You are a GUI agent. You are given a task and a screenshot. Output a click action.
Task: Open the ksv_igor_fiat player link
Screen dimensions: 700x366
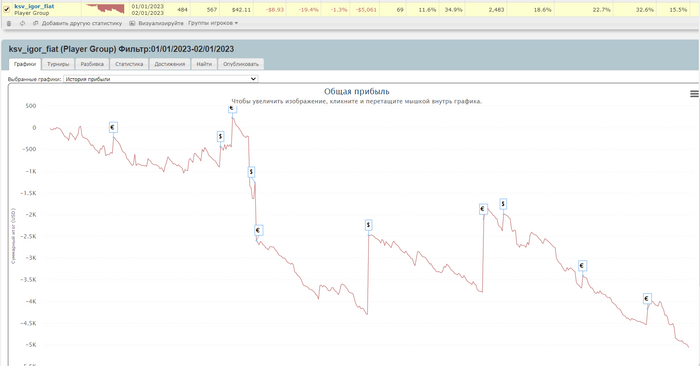[x=34, y=6]
